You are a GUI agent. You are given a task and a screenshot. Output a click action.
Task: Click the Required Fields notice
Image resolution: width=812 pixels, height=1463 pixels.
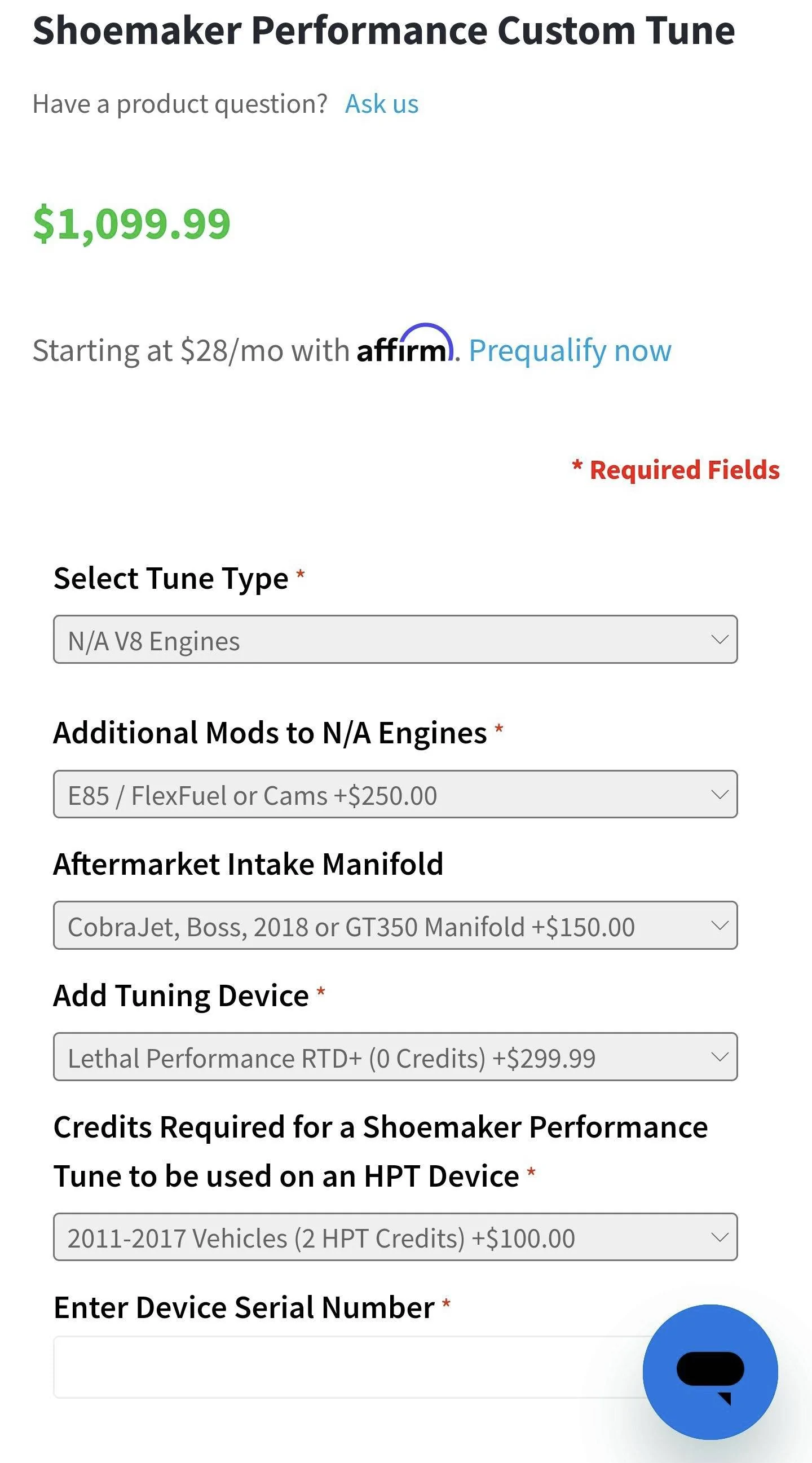pyautogui.click(x=676, y=470)
